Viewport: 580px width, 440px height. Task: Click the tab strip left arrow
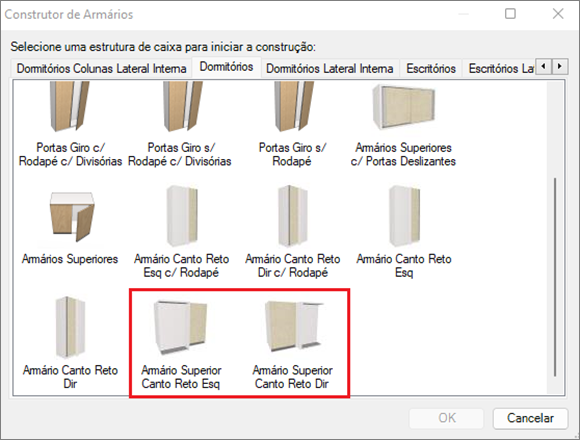tap(543, 67)
